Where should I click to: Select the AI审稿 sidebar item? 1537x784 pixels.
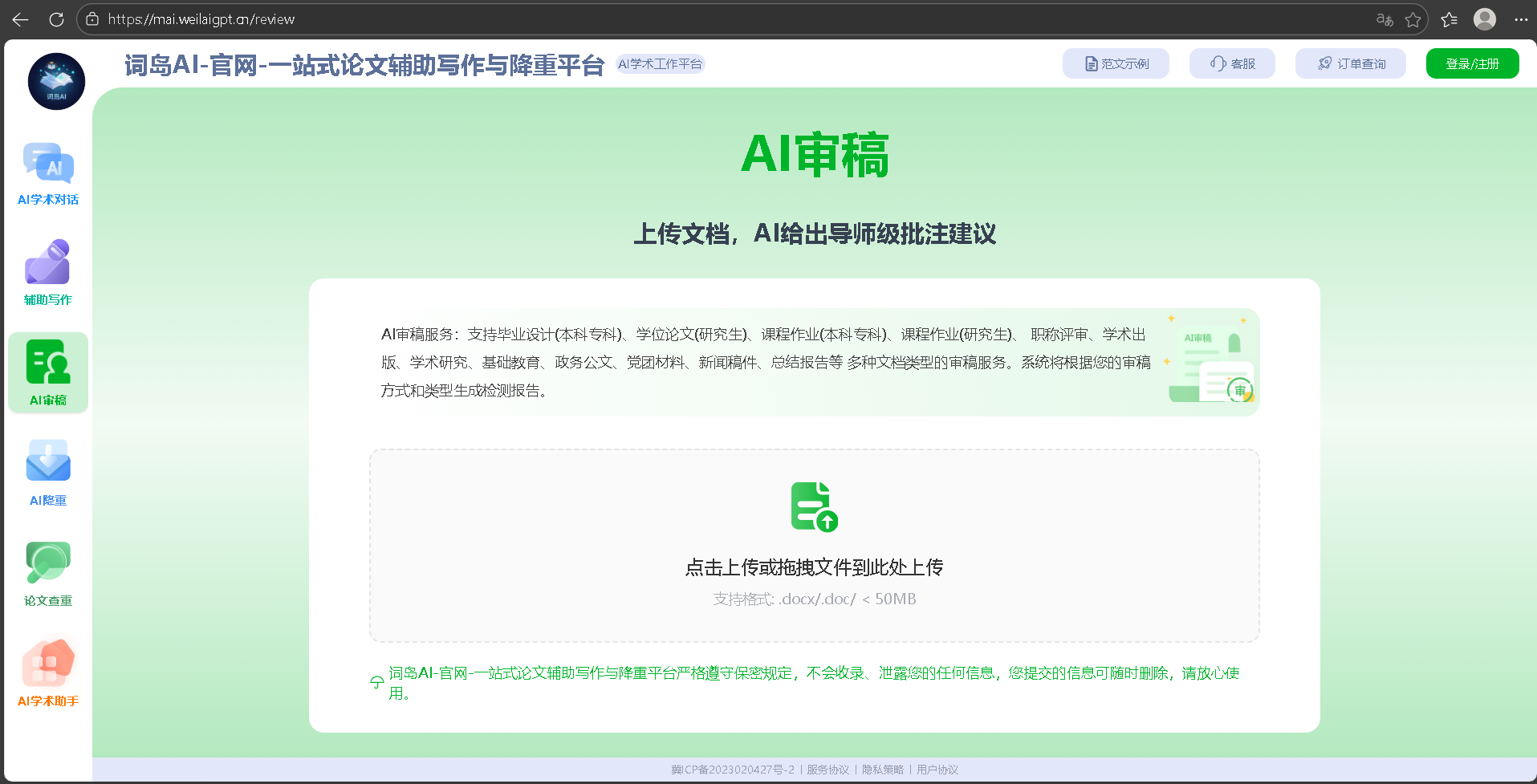(x=48, y=372)
